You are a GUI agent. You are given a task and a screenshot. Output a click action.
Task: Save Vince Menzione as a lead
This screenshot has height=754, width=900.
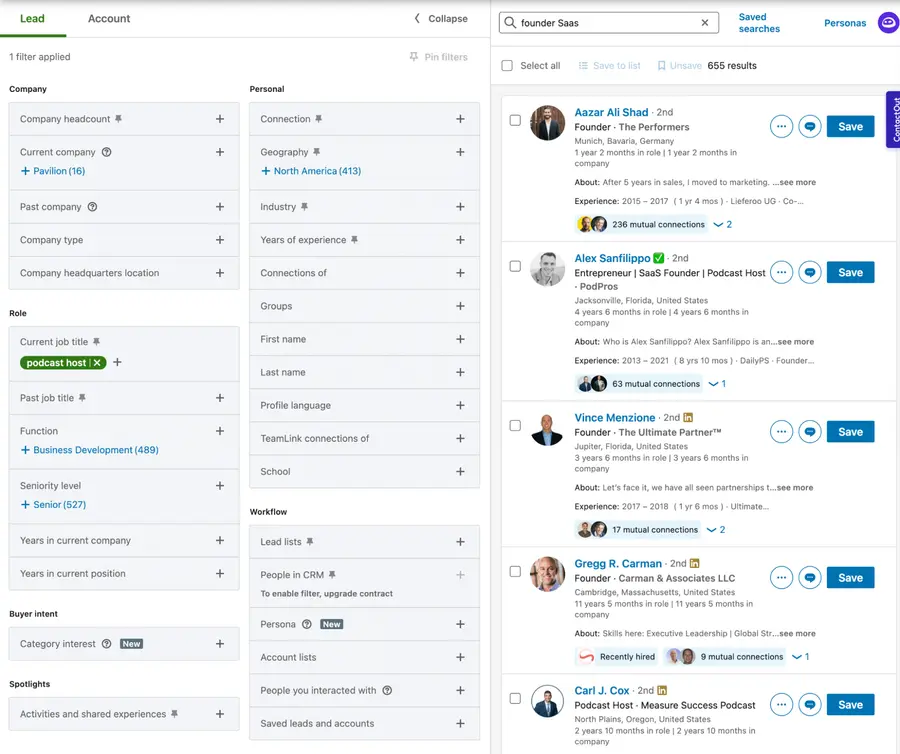point(850,431)
